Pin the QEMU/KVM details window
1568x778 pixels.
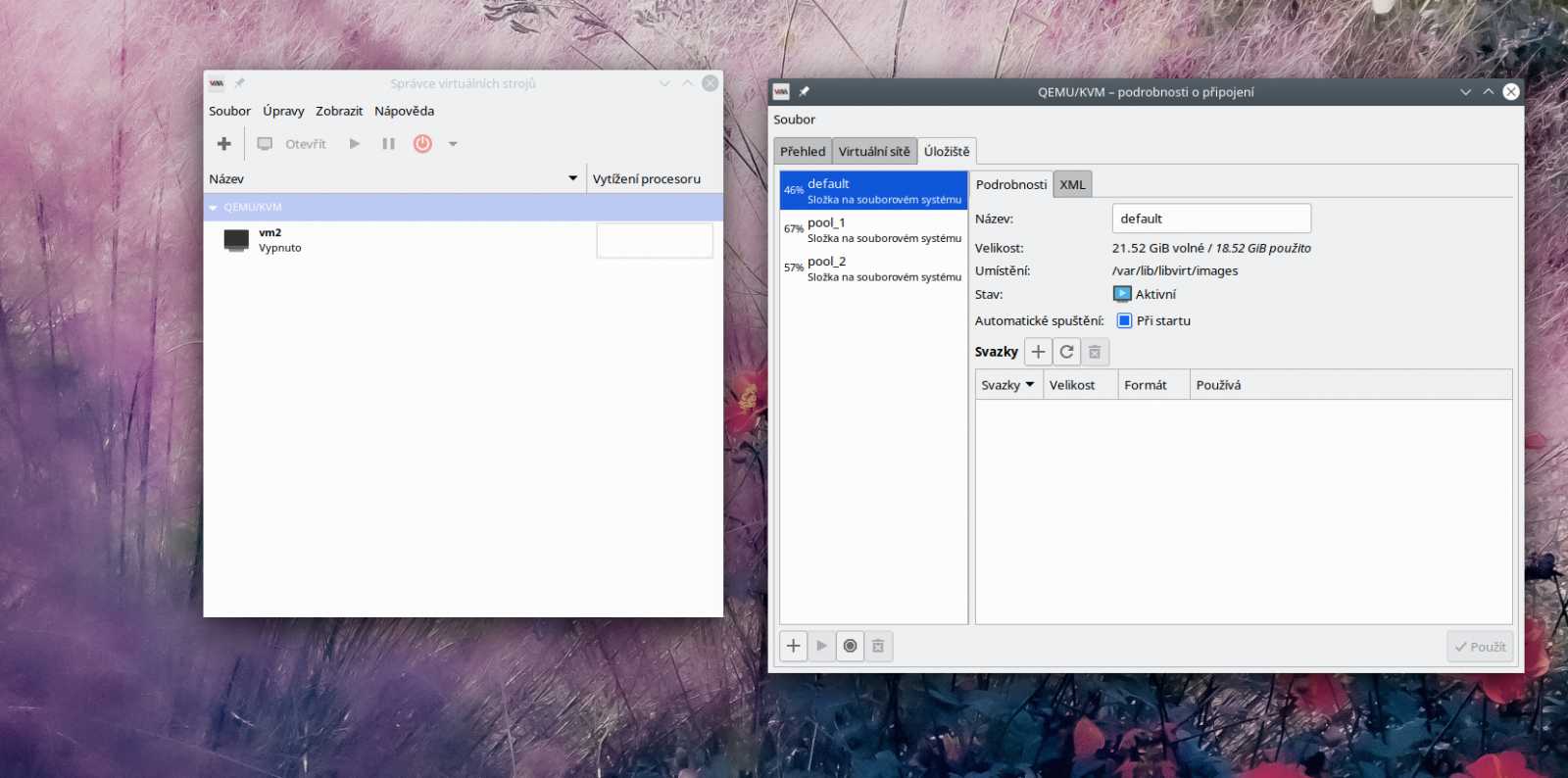(x=805, y=91)
